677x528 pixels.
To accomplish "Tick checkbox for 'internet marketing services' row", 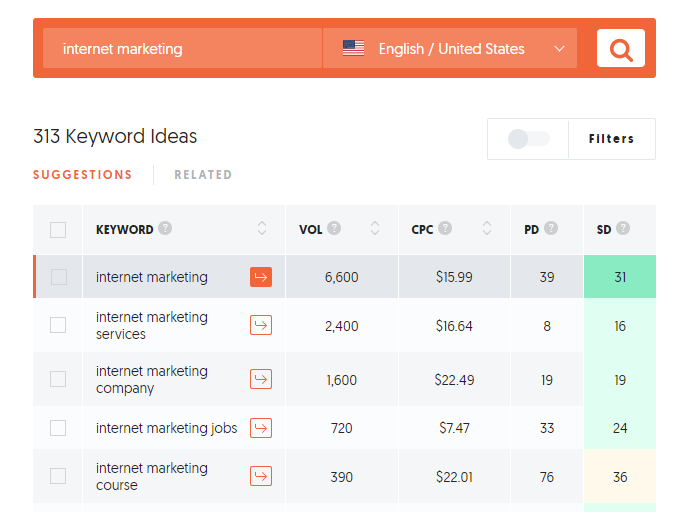I will click(x=58, y=325).
